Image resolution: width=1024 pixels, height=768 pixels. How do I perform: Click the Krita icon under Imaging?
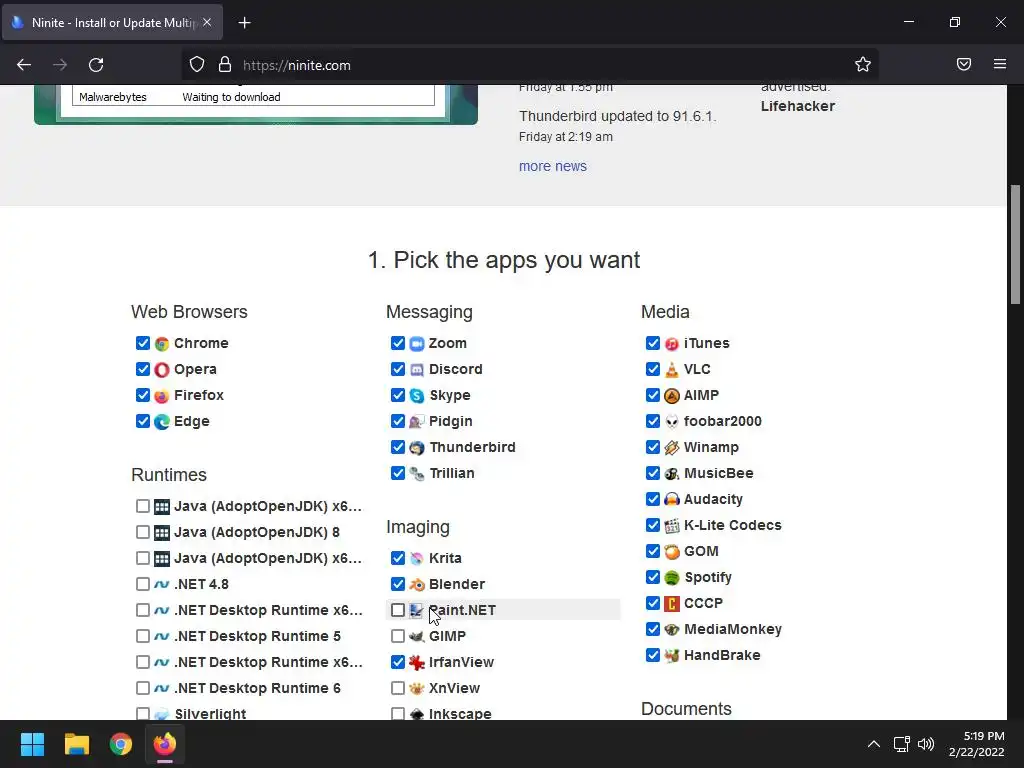click(417, 558)
